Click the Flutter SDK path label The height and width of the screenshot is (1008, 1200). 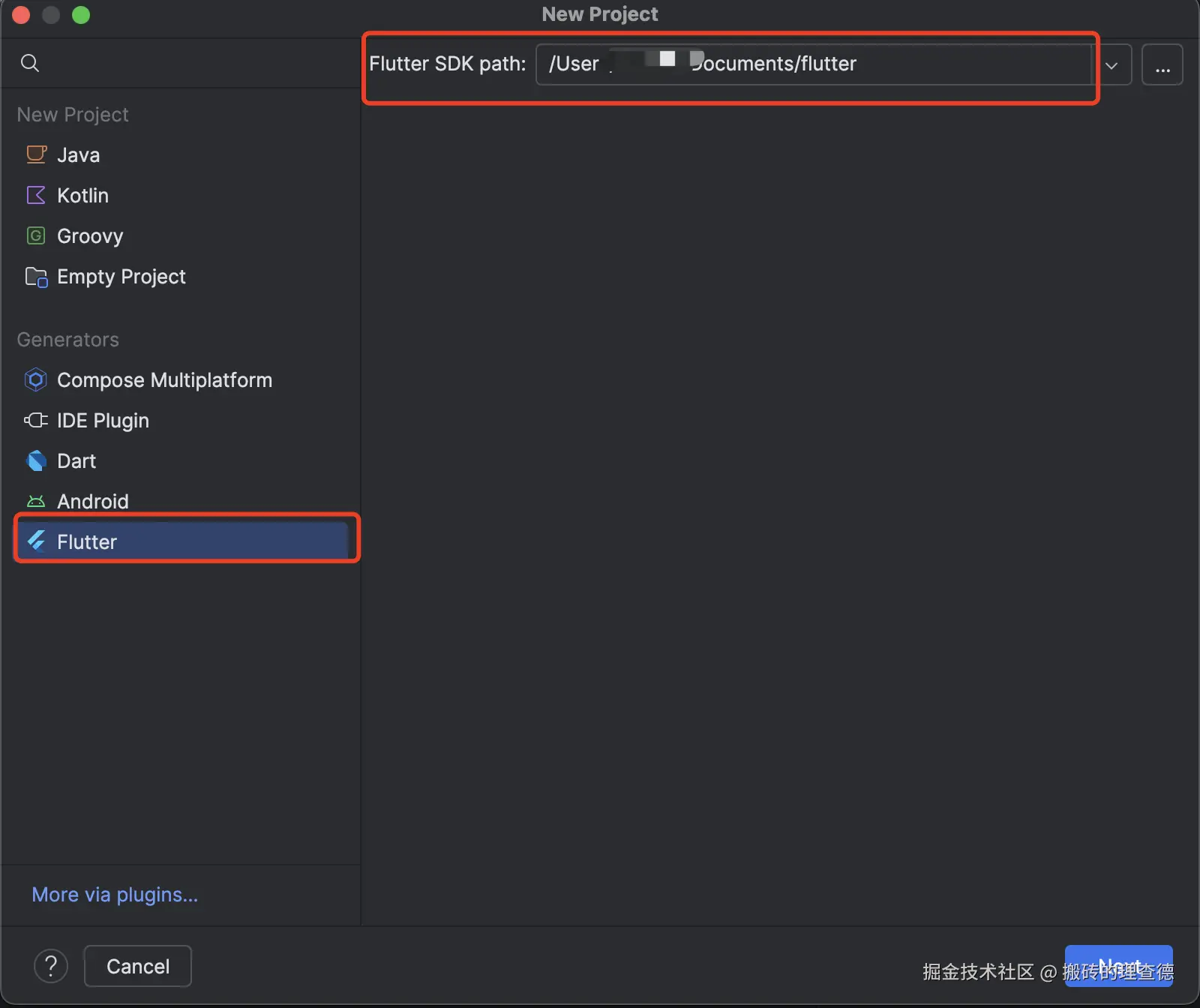[x=448, y=64]
